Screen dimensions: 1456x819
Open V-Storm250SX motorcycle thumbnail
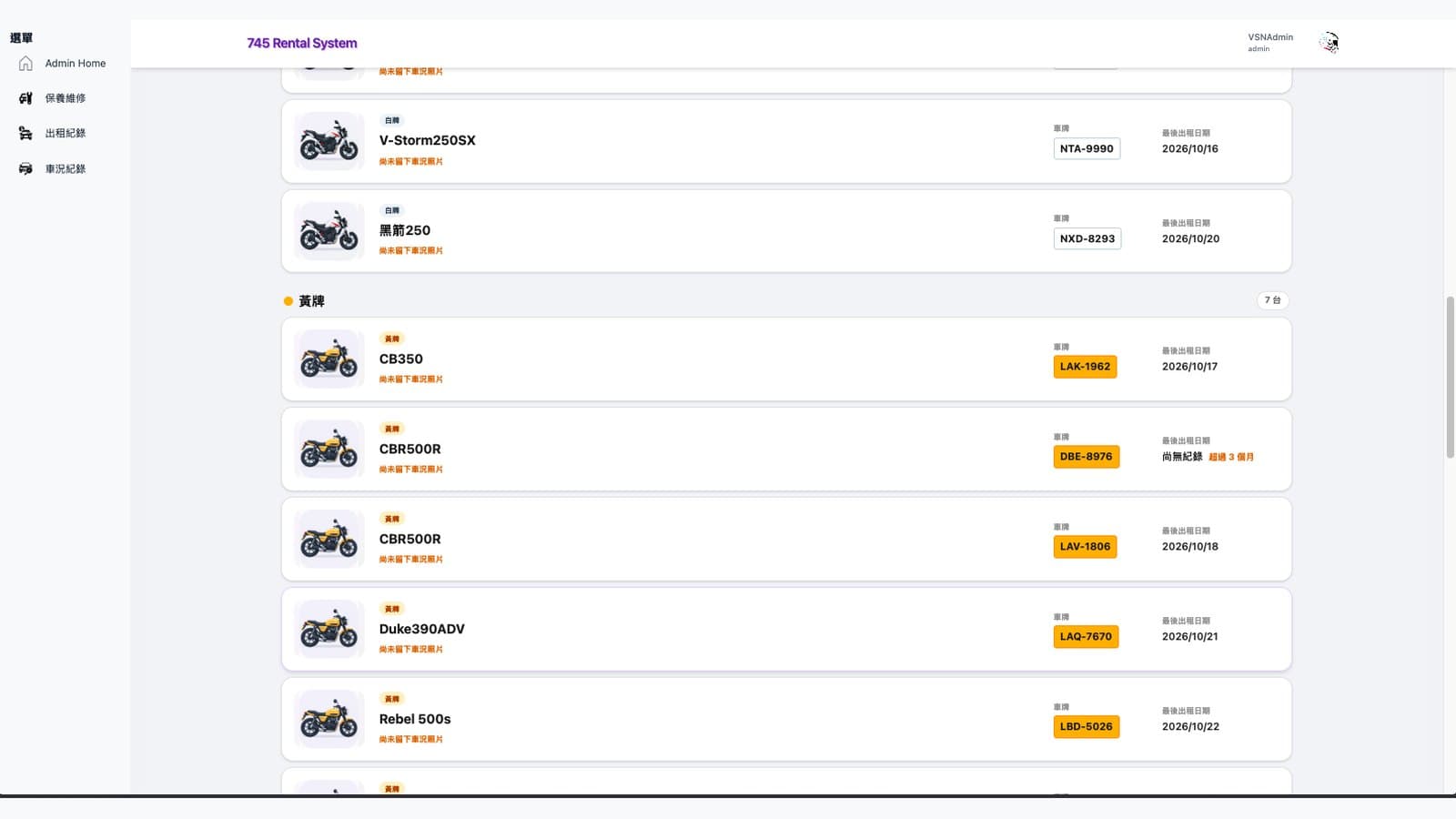click(329, 141)
